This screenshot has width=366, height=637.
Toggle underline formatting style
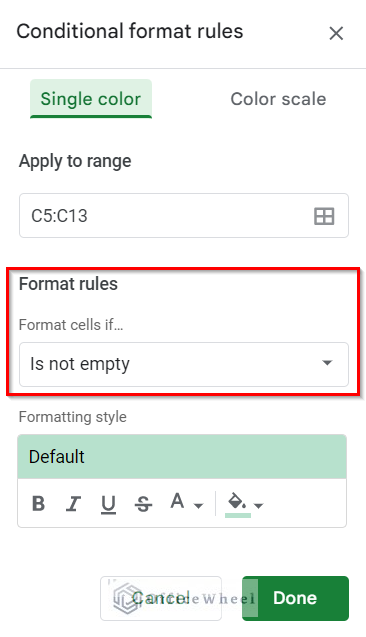(x=108, y=505)
